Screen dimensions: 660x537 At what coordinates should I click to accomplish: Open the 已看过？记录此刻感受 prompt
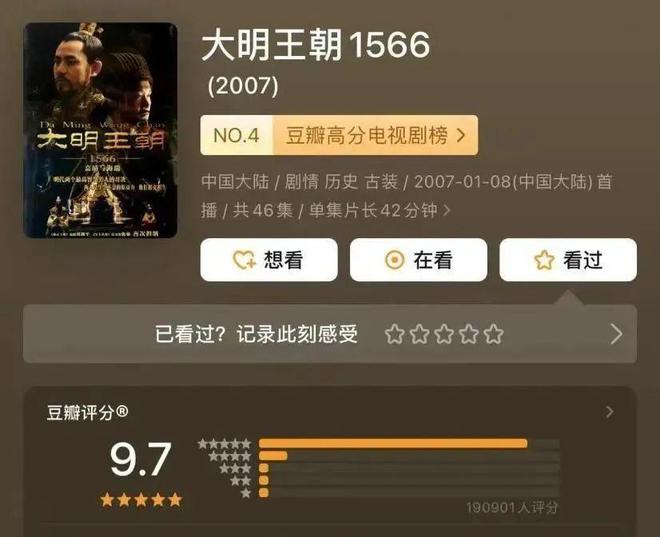tap(330, 334)
